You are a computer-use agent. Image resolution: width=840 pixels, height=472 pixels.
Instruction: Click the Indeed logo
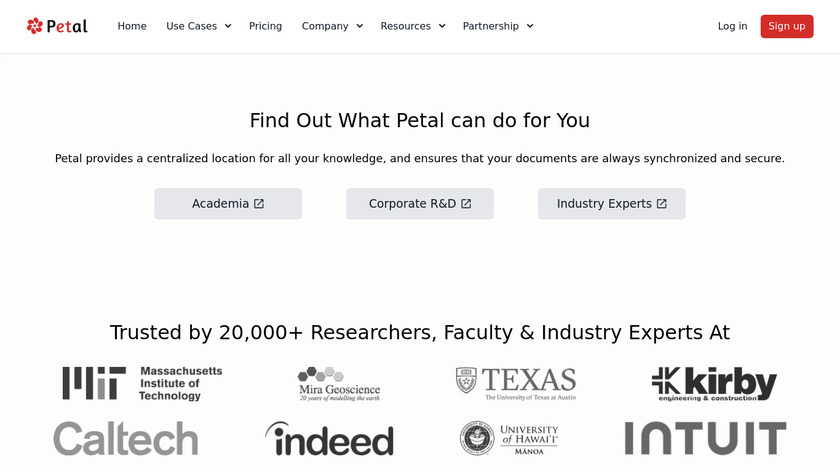coord(329,439)
